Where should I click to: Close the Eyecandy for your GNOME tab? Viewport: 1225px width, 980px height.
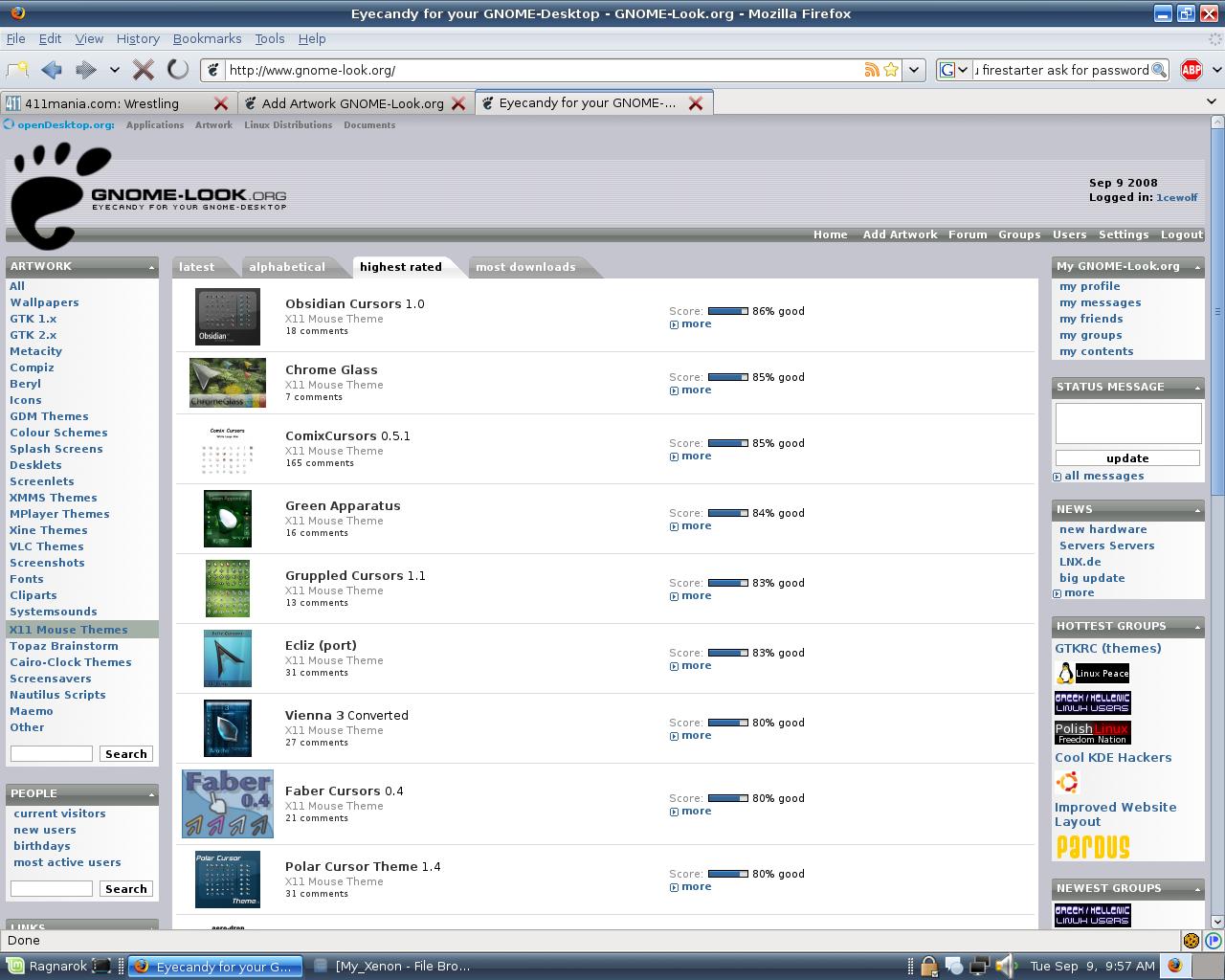point(696,103)
